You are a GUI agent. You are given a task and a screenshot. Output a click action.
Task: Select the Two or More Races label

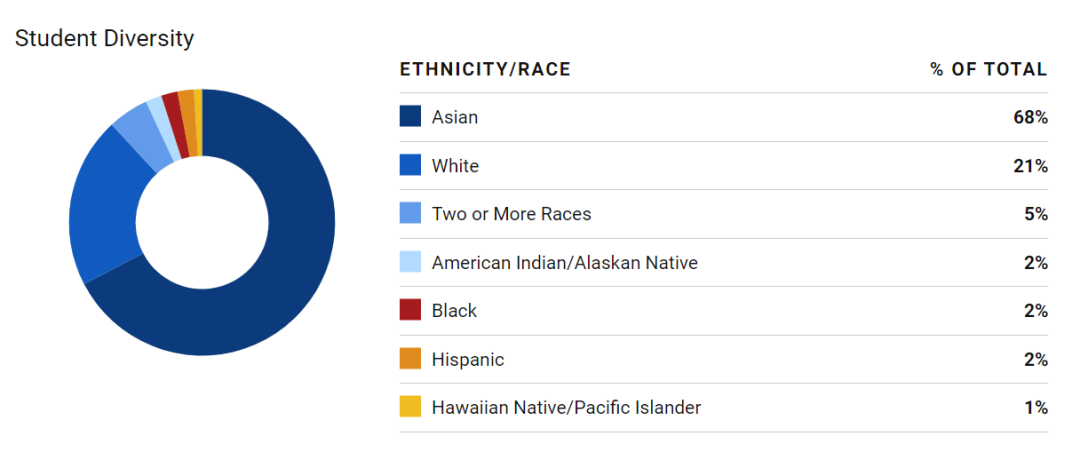pyautogui.click(x=511, y=214)
